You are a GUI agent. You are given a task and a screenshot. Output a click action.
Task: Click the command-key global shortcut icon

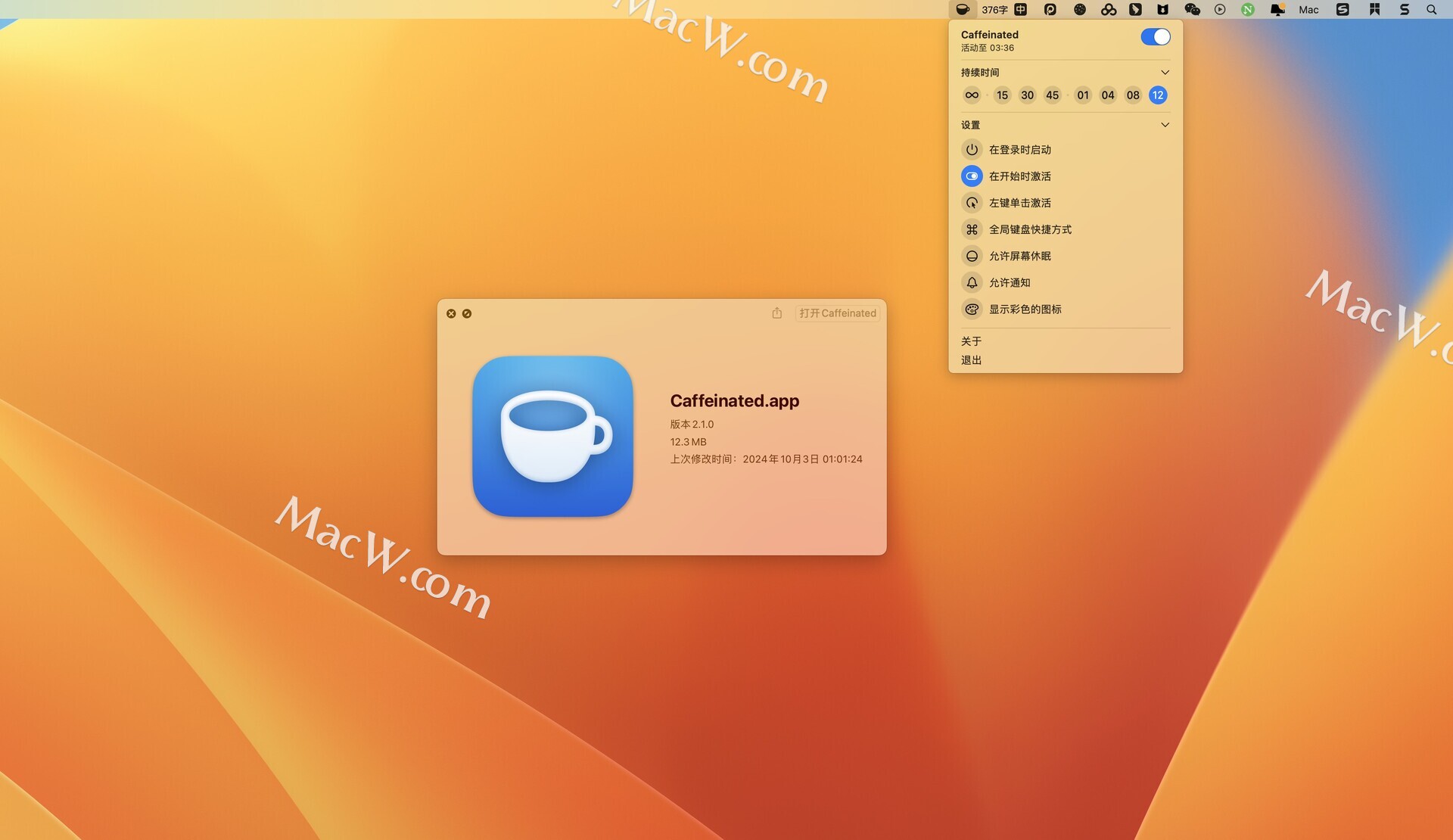(972, 229)
